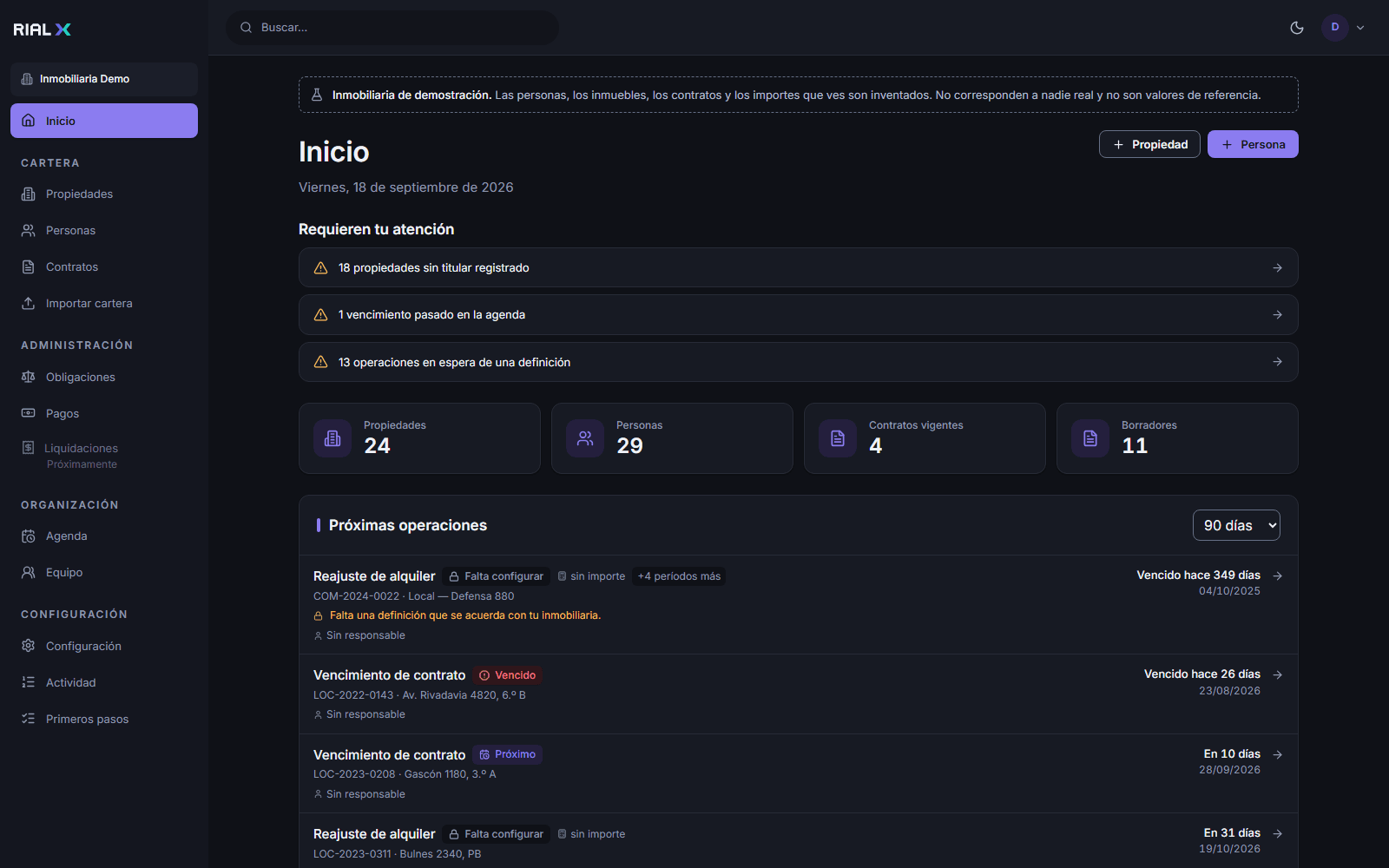Image resolution: width=1389 pixels, height=868 pixels.
Task: Click the Primeros pasos checklist icon
Action: 29,719
